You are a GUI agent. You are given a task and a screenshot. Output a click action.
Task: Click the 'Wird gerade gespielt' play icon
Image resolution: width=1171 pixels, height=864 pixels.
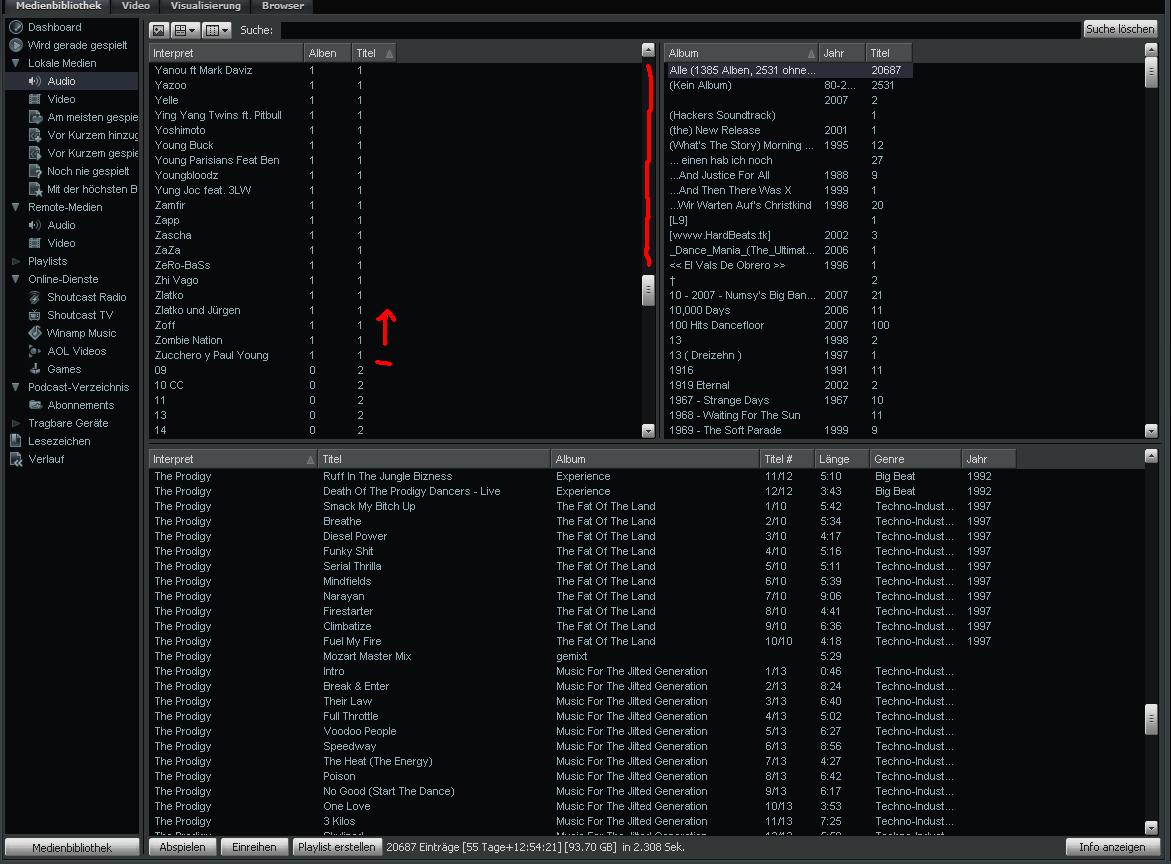tap(16, 45)
